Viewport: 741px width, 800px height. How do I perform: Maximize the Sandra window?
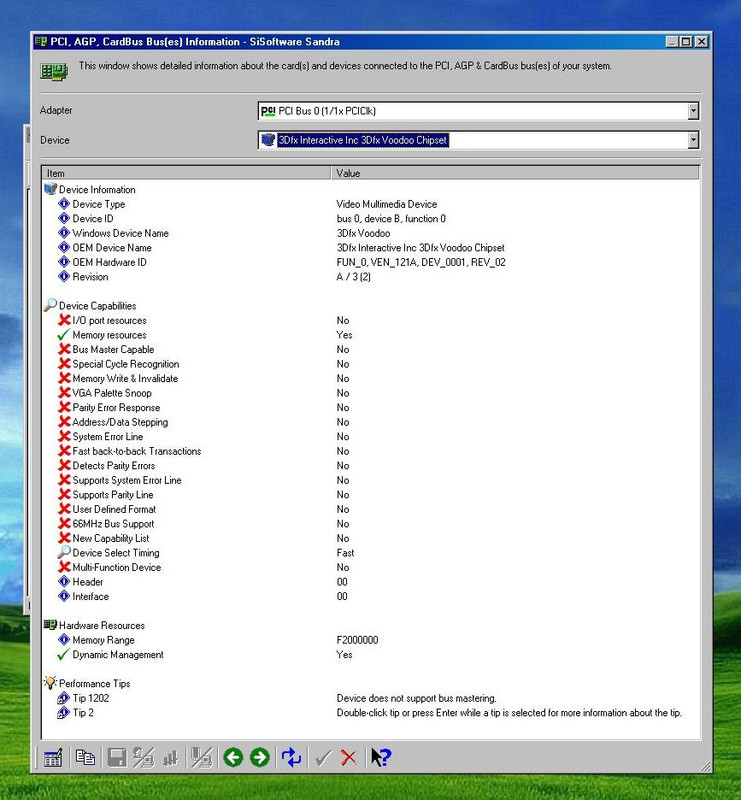pyautogui.click(x=687, y=42)
